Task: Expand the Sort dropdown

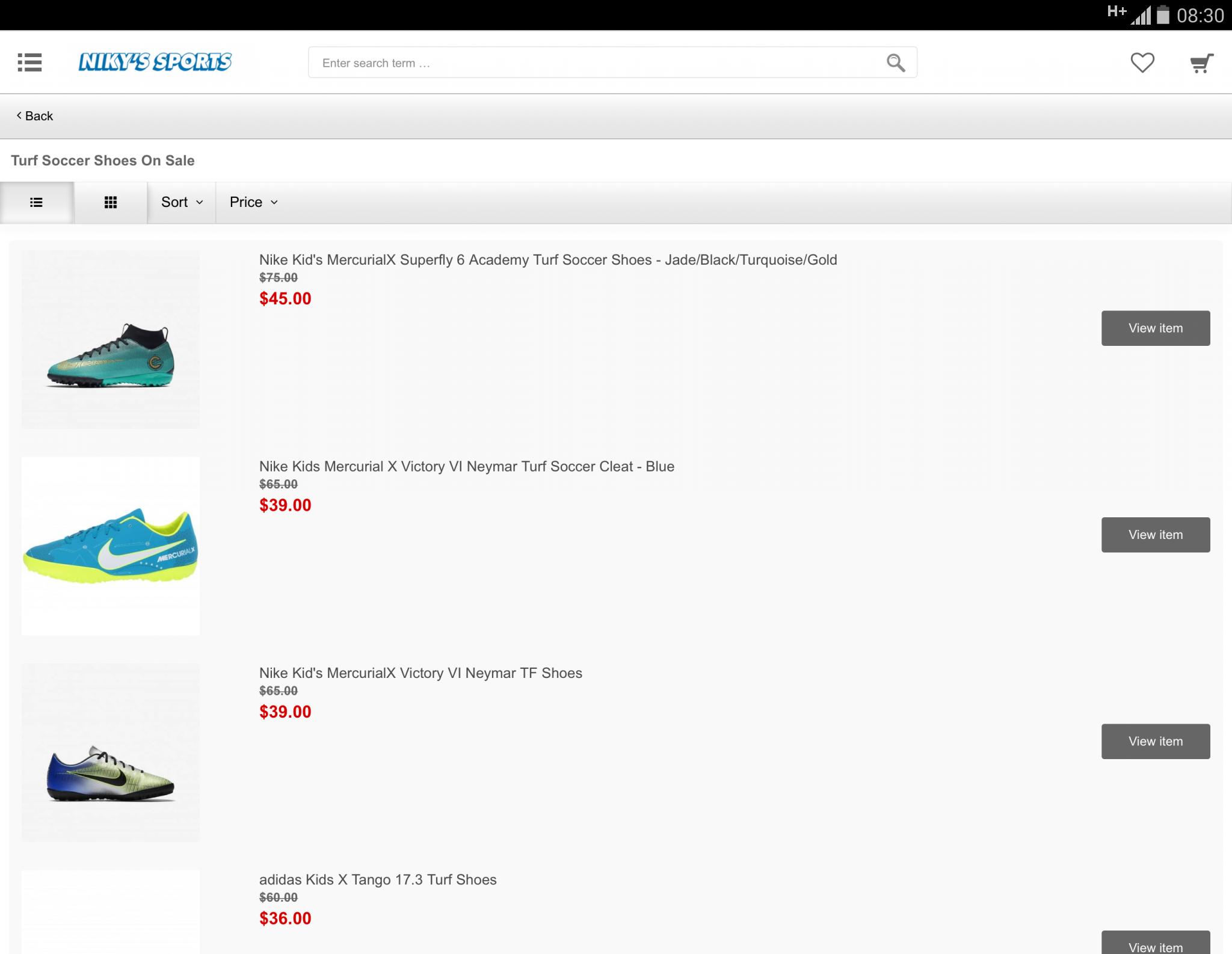Action: click(x=182, y=203)
